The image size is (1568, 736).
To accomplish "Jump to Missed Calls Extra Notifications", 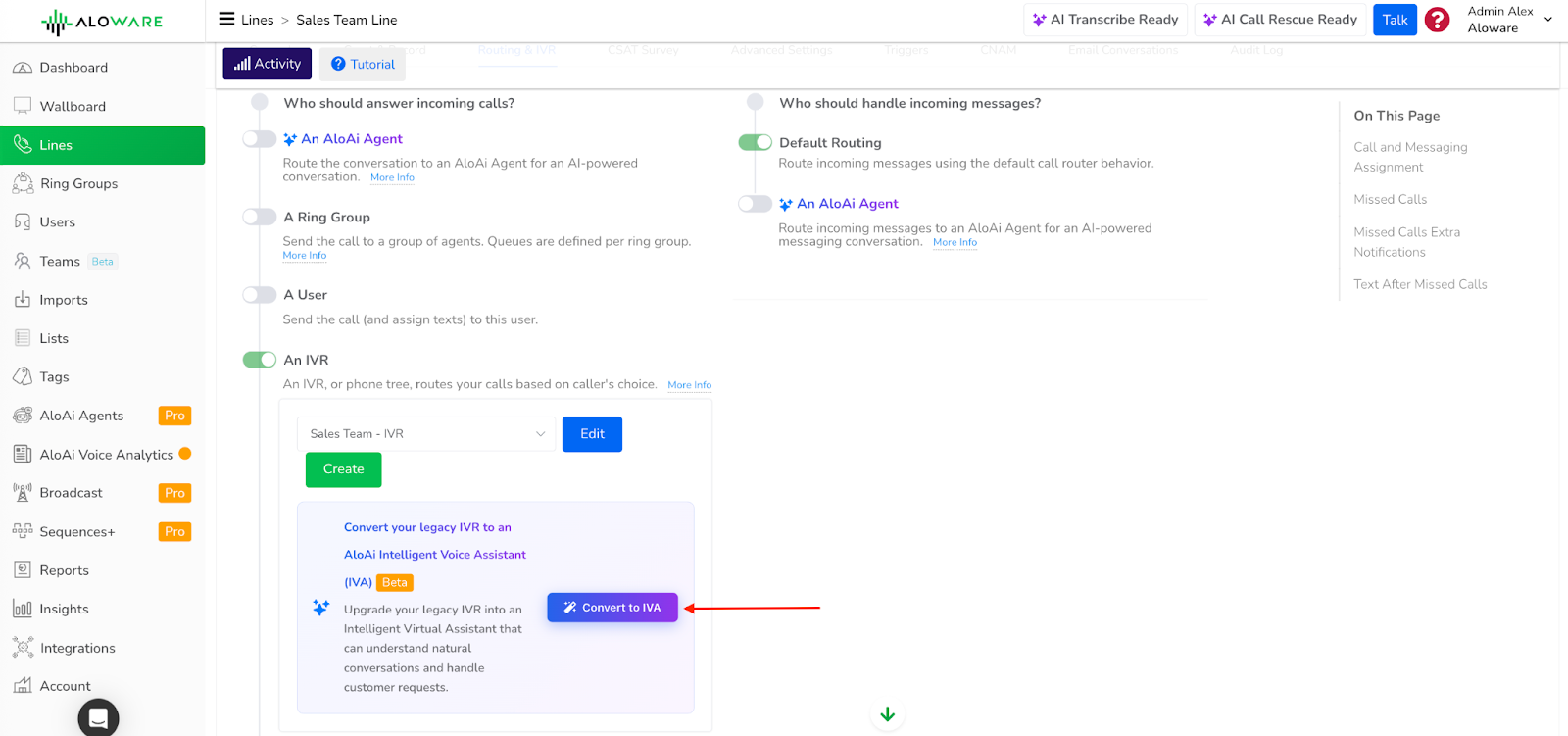I will [x=1406, y=242].
